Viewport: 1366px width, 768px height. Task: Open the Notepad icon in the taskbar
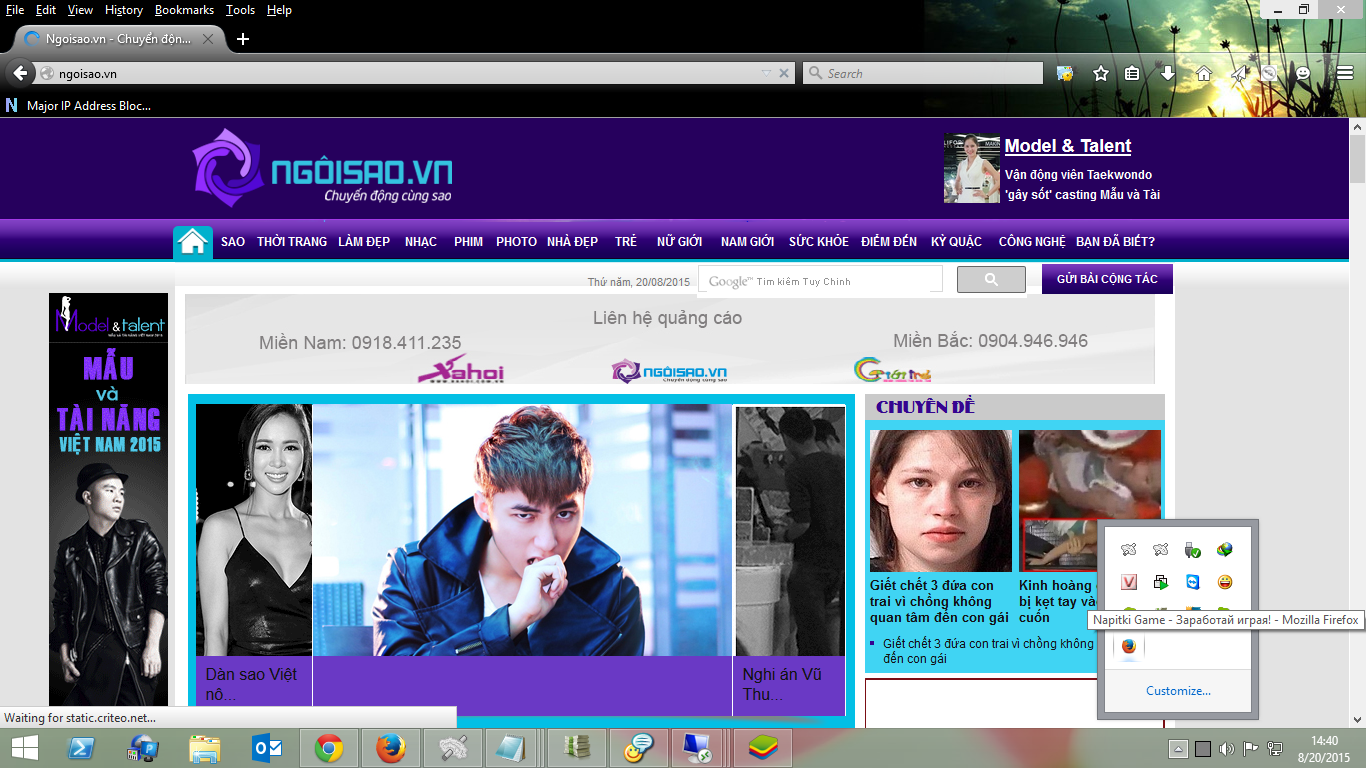tap(510, 748)
